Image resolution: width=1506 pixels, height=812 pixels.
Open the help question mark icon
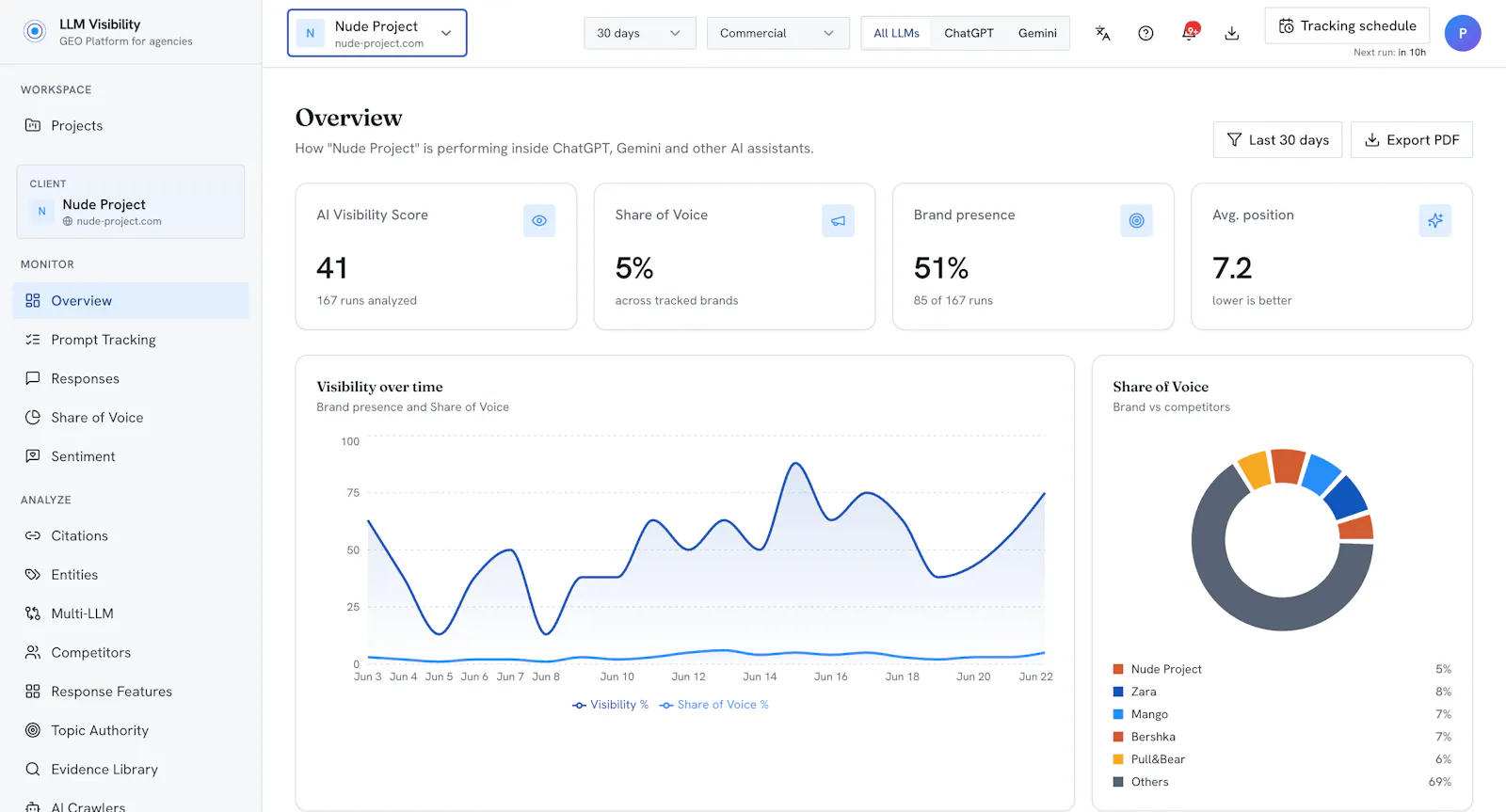point(1146,33)
